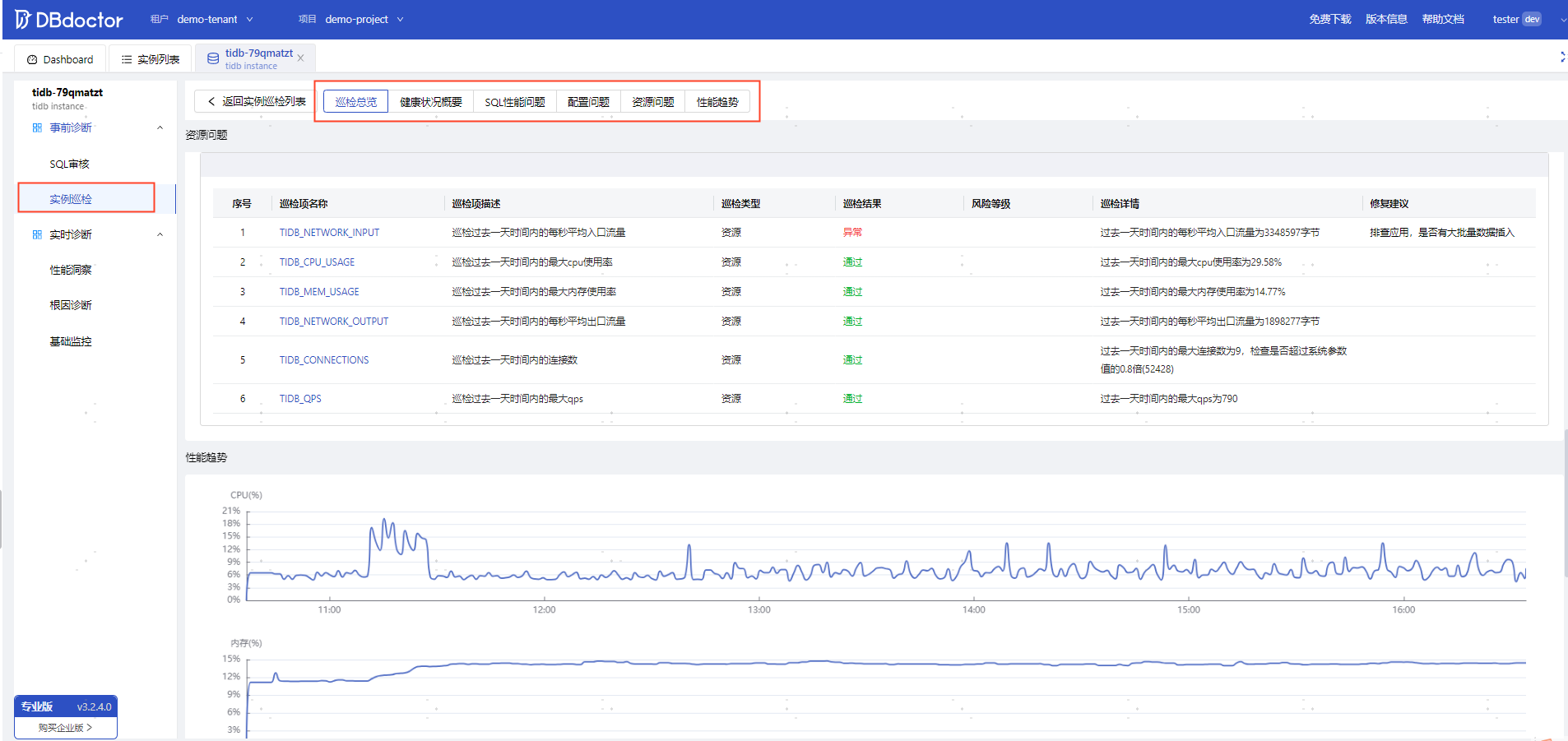The height and width of the screenshot is (741, 1568).
Task: Close the tidb-79qmatzt tab
Action: (300, 58)
